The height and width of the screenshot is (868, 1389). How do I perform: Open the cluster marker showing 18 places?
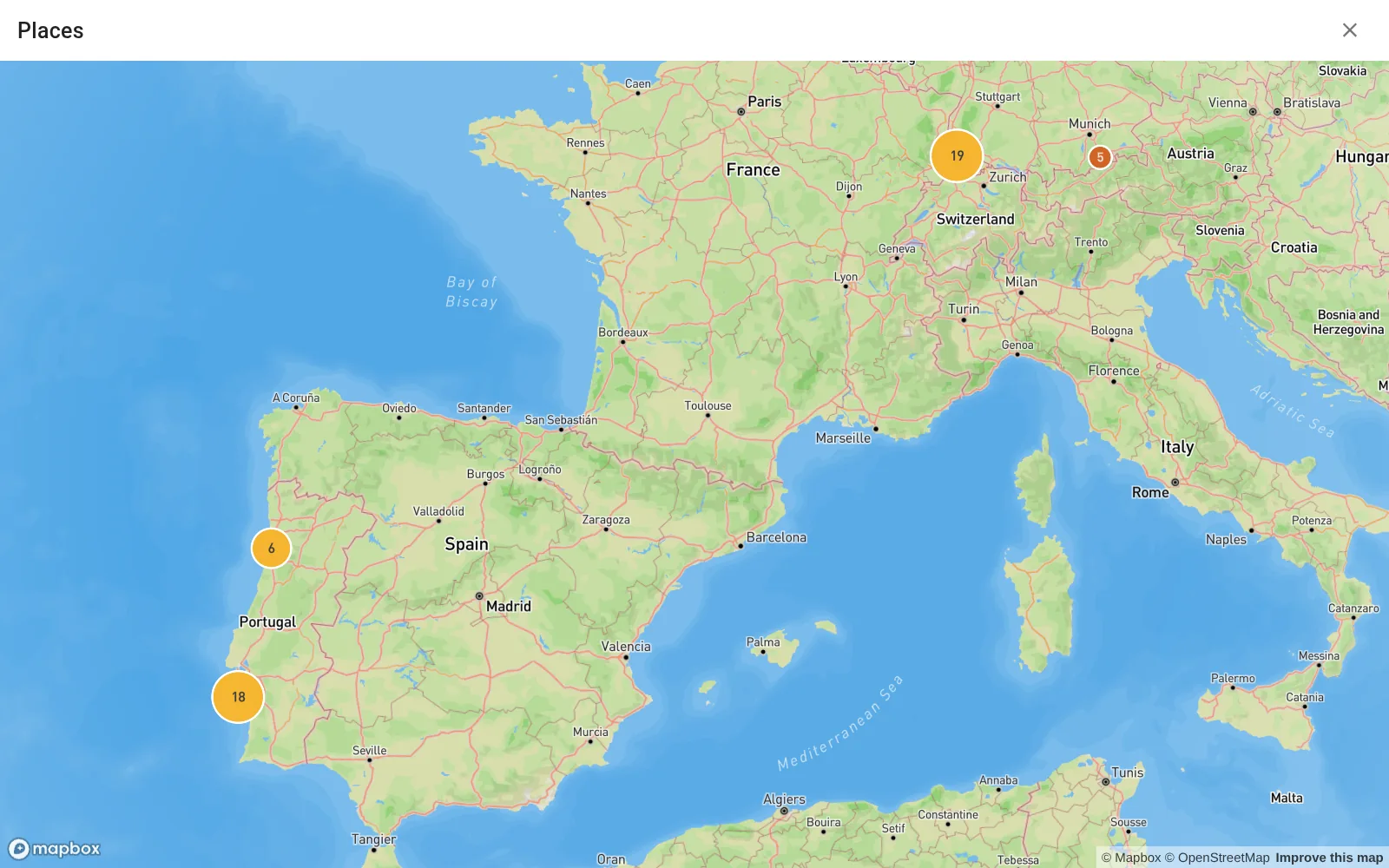[238, 696]
